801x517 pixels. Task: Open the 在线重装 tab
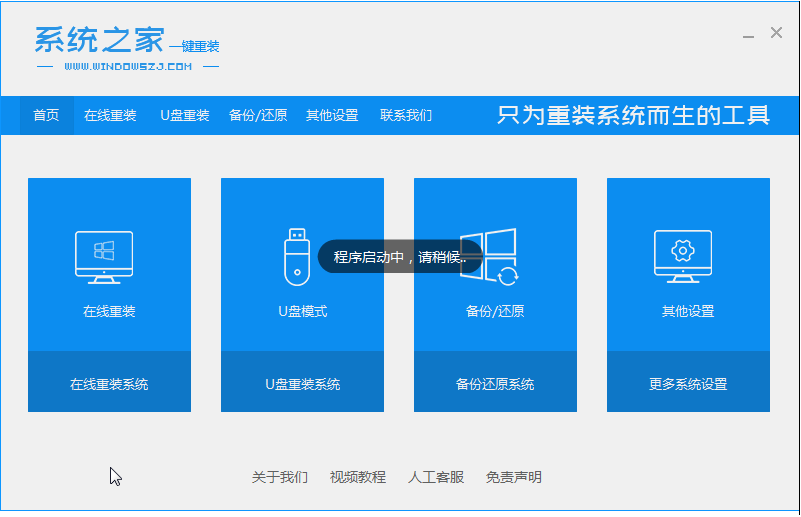click(110, 115)
